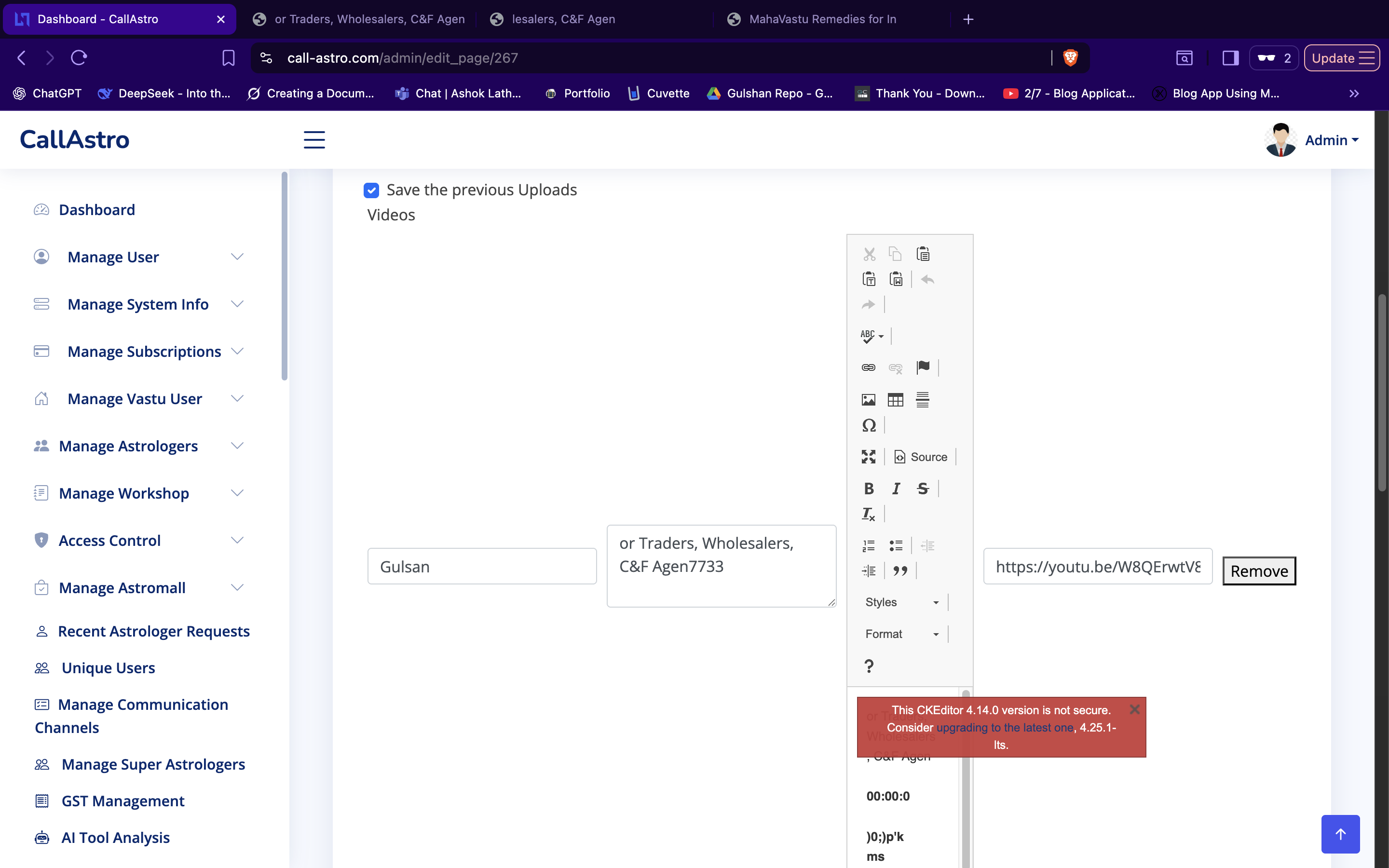Click the Insert Image icon
Image resolution: width=1389 pixels, height=868 pixels.
click(869, 400)
